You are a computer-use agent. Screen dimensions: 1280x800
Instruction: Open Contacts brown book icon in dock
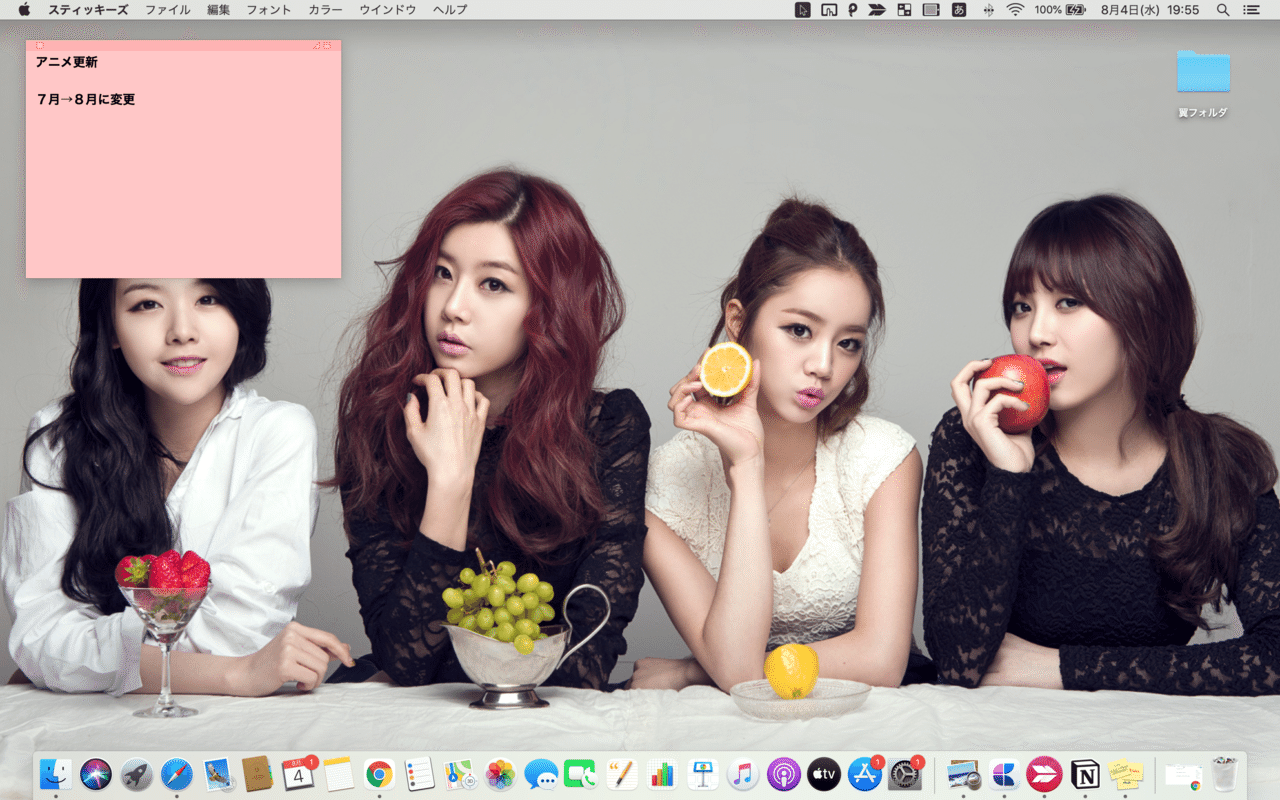click(x=257, y=774)
